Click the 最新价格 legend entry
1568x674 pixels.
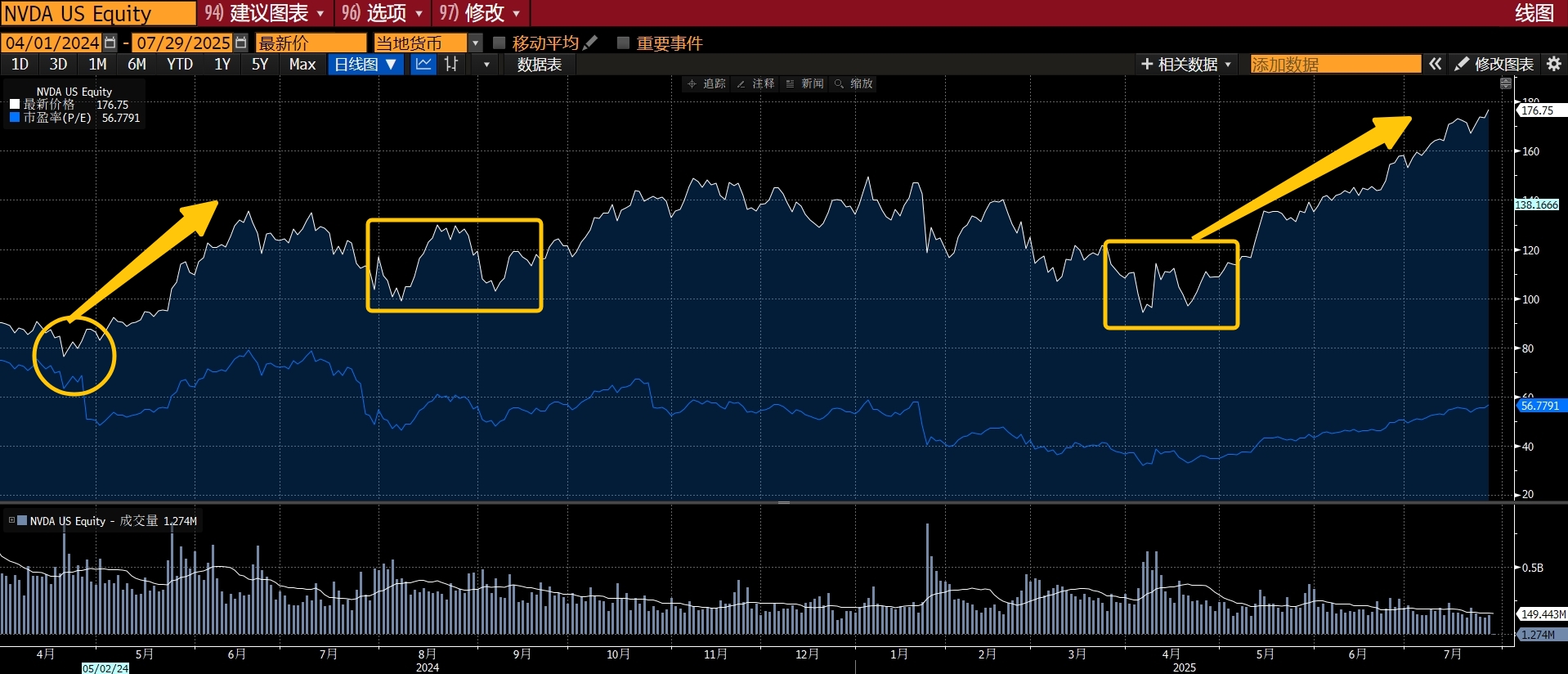click(x=49, y=104)
